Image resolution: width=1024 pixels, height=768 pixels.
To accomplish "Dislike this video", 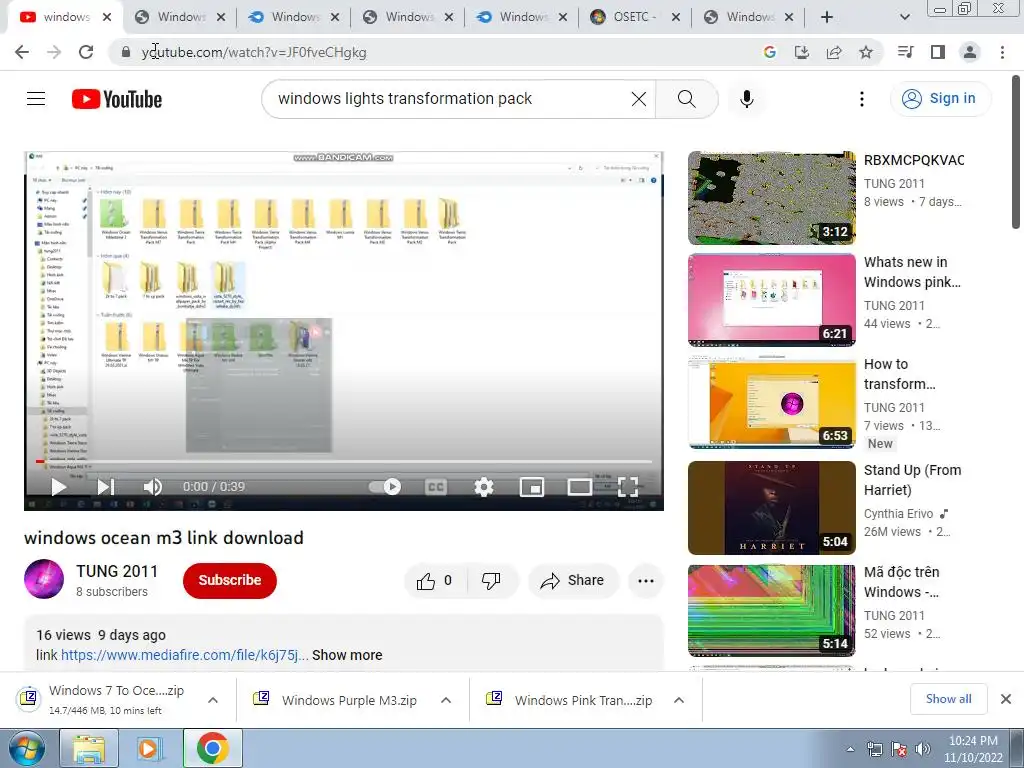I will click(491, 581).
